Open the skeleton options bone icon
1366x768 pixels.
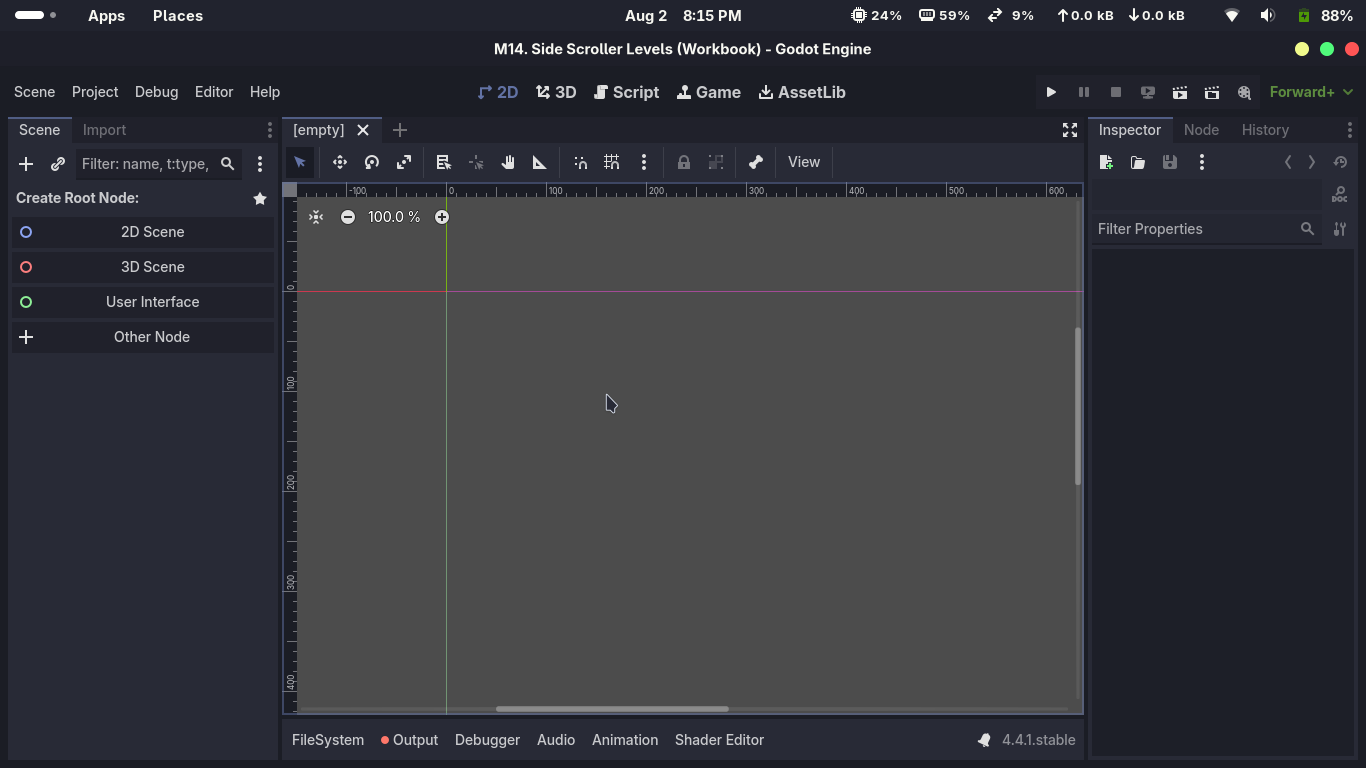[x=756, y=162]
